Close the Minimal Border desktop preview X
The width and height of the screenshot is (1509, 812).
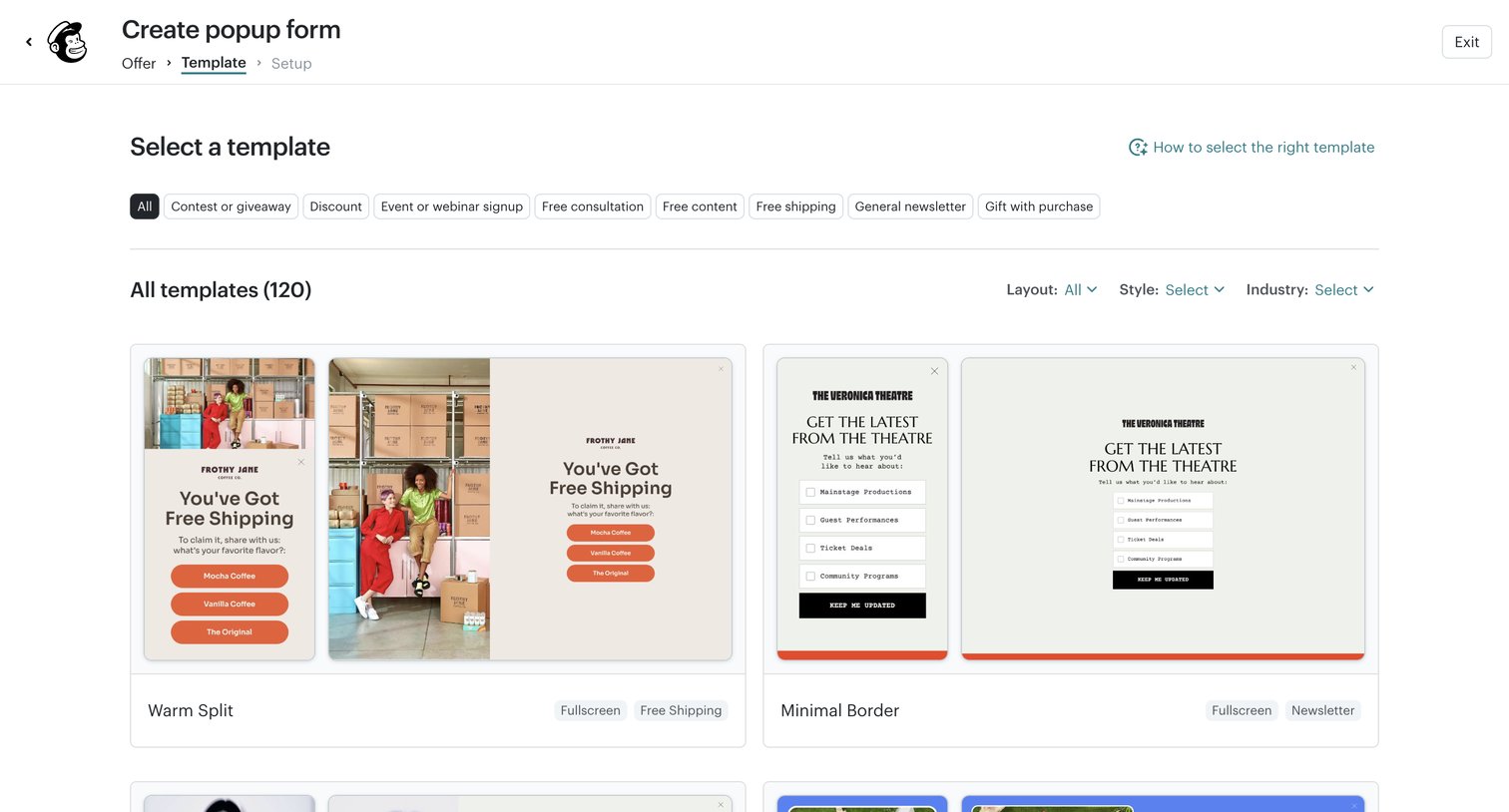tap(1353, 367)
